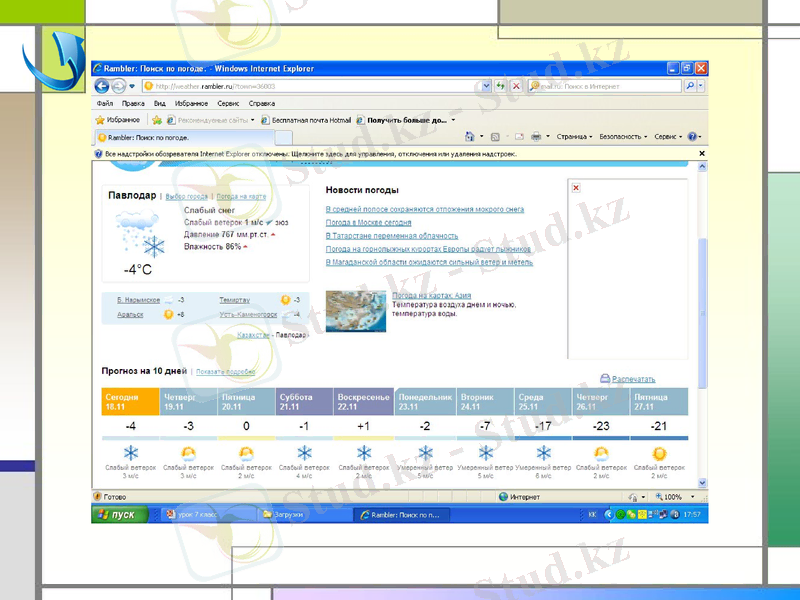Expand the Страница dropdown menu

pos(574,136)
